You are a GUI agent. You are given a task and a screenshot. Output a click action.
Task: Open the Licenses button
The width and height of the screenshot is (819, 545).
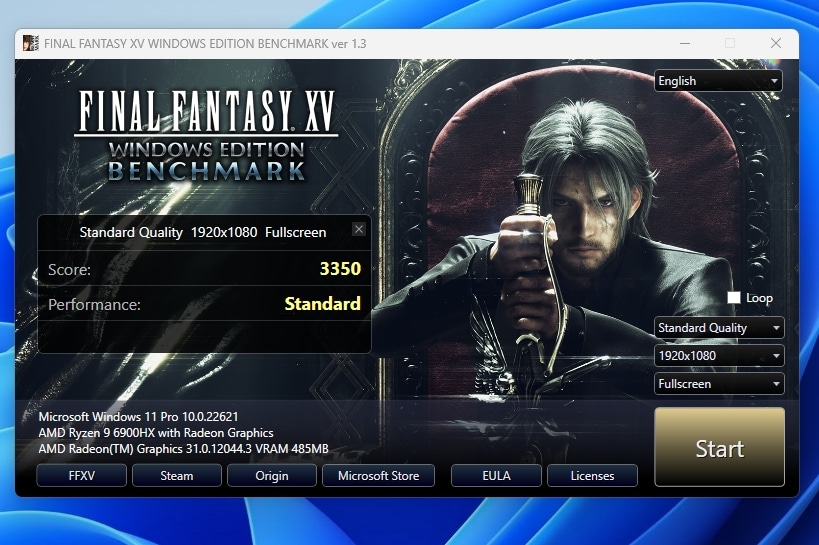(592, 476)
